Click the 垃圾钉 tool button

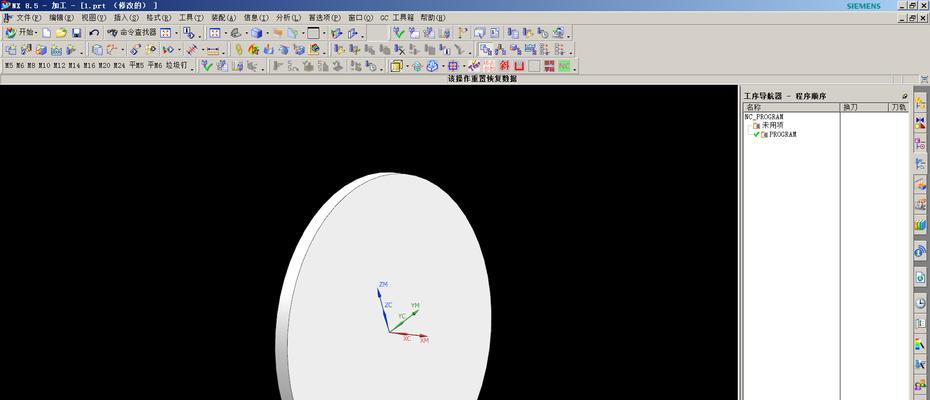176,66
